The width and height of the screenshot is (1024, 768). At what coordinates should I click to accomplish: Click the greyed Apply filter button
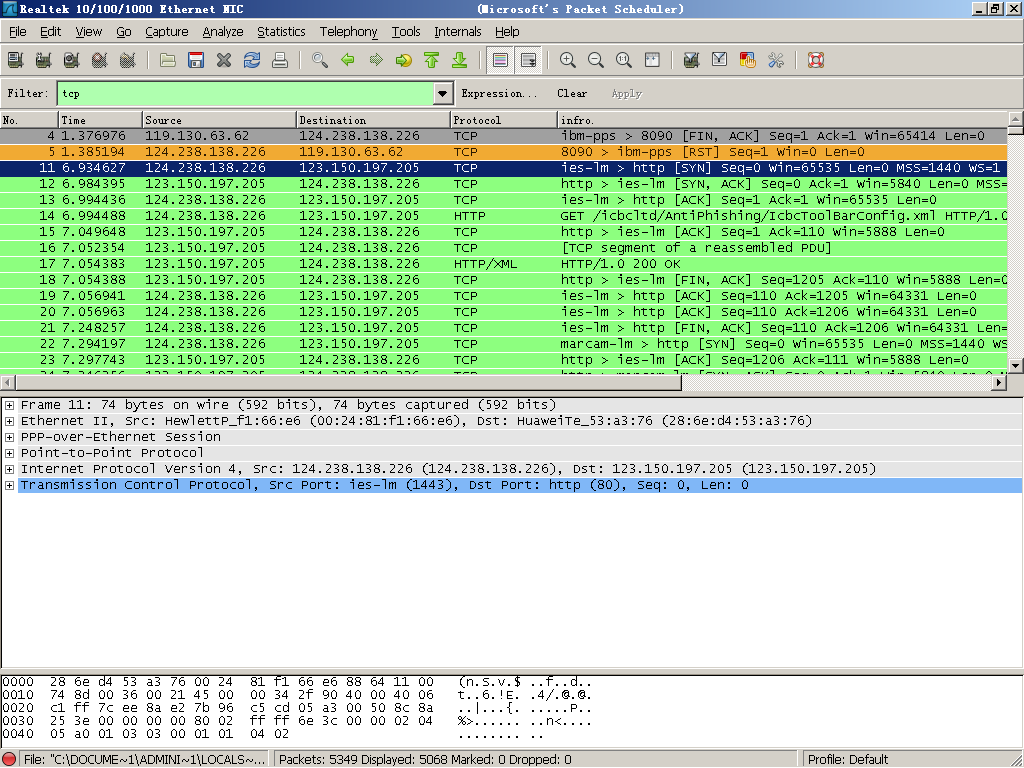tap(627, 93)
